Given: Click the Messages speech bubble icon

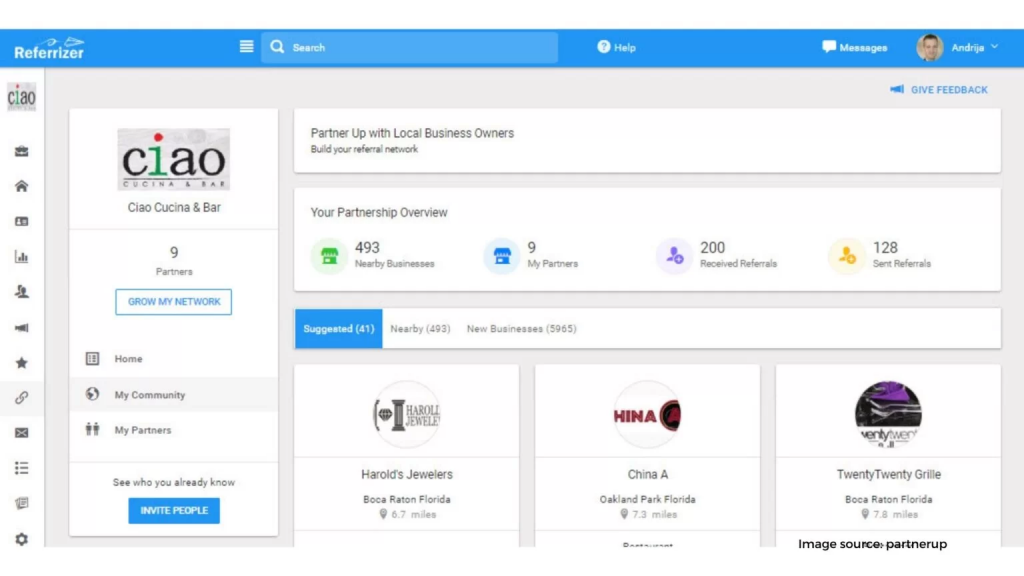Looking at the screenshot, I should click(x=829, y=46).
